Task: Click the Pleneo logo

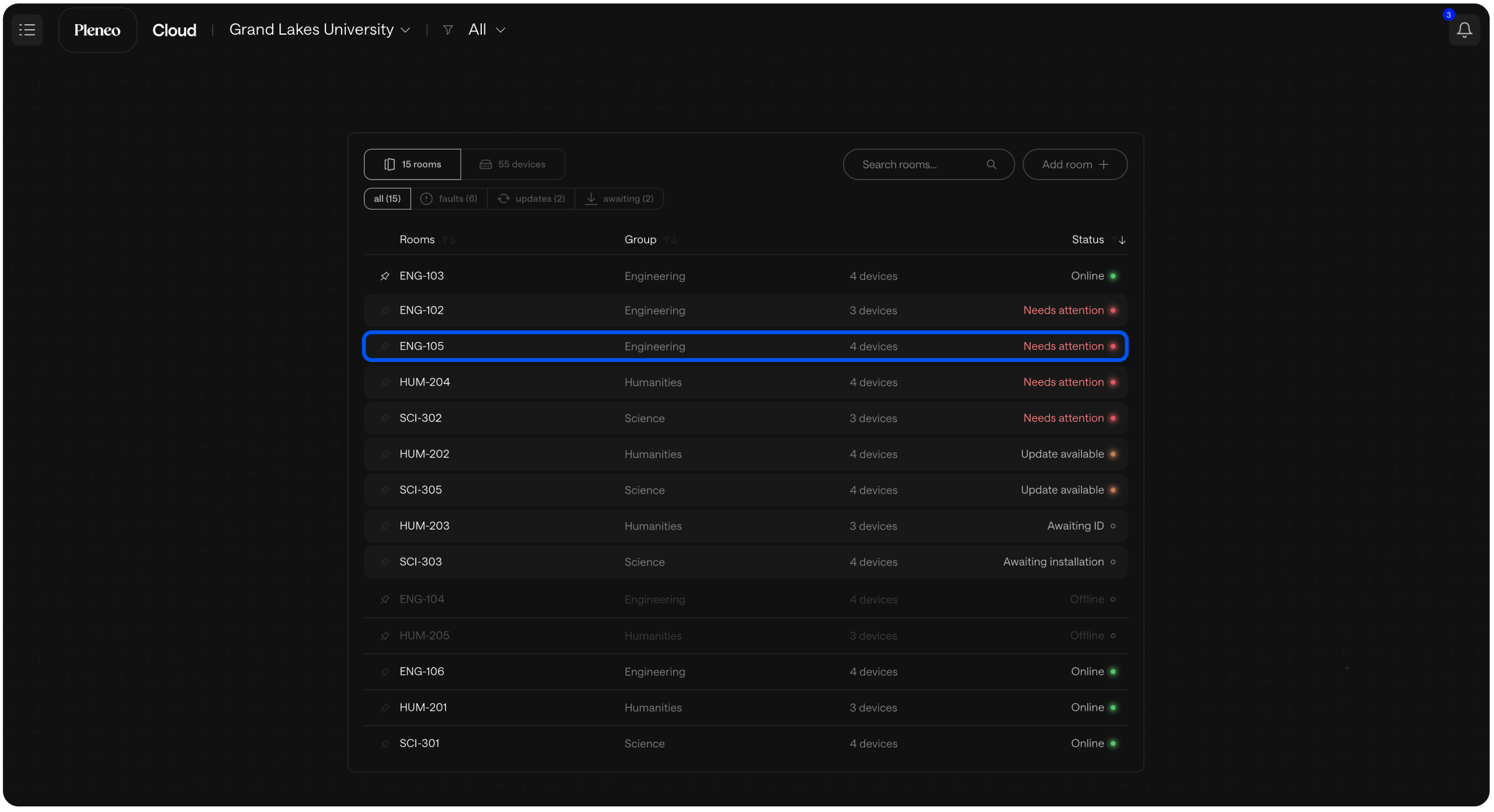Action: pos(97,30)
